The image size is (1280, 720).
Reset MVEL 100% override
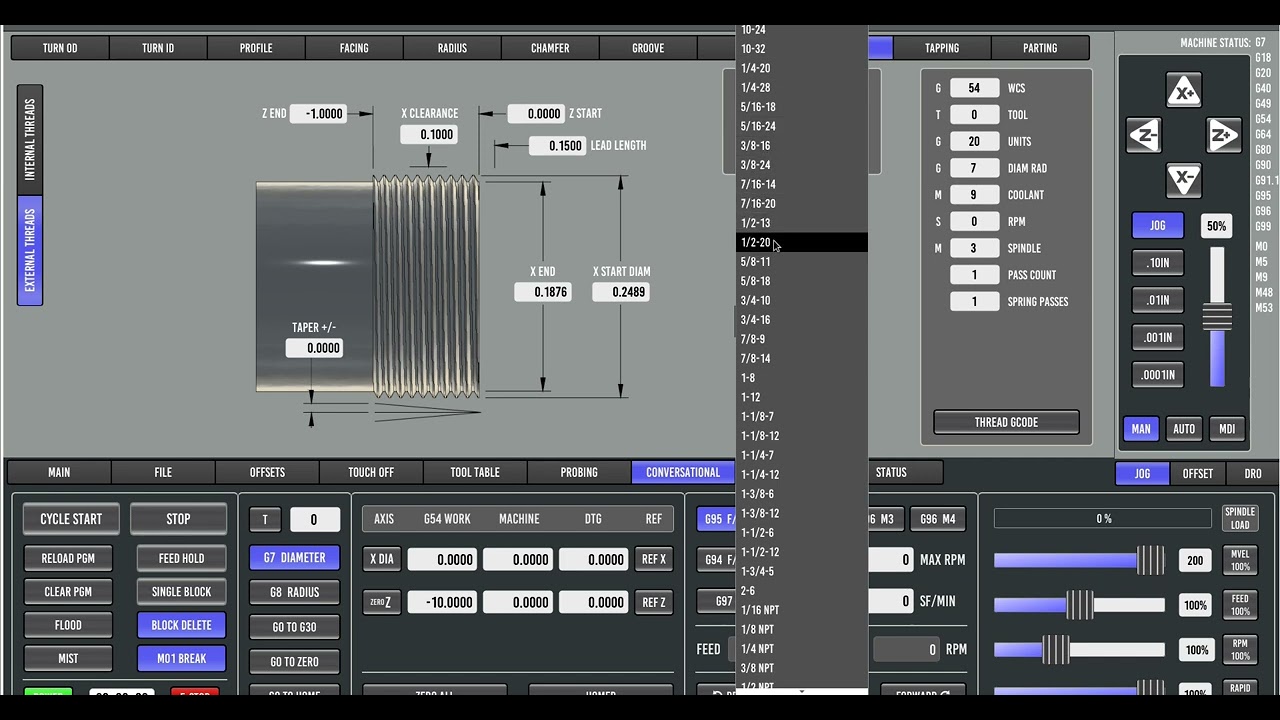pos(1240,560)
